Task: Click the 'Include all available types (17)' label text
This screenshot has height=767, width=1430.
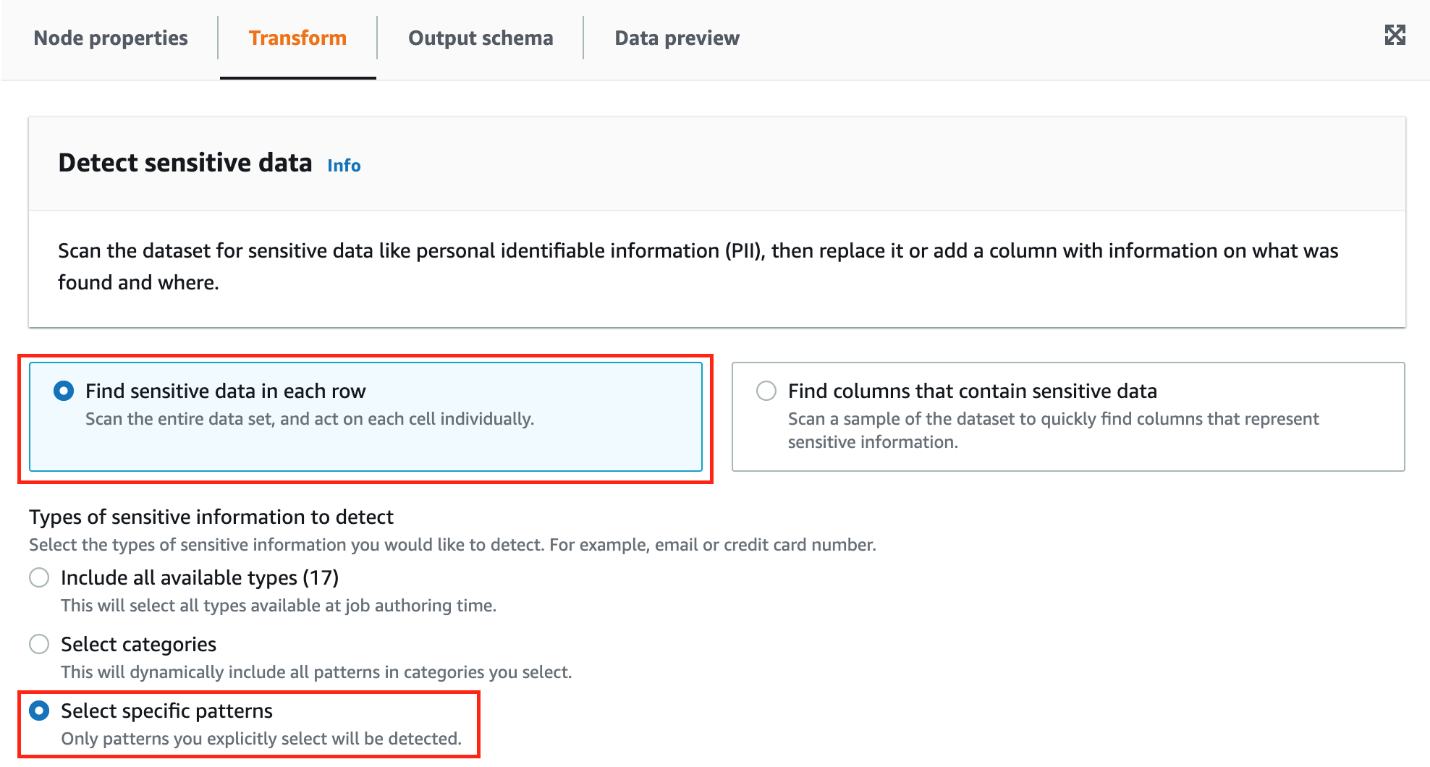Action: coord(199,578)
